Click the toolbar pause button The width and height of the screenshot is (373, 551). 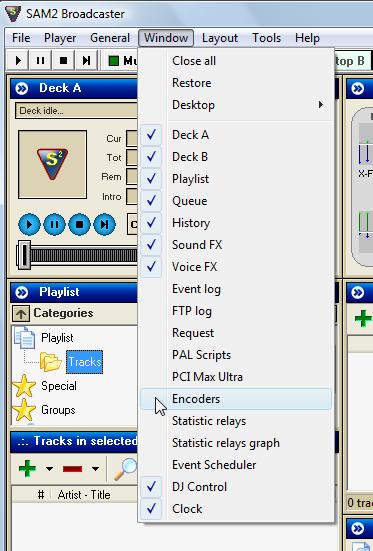tap(40, 61)
